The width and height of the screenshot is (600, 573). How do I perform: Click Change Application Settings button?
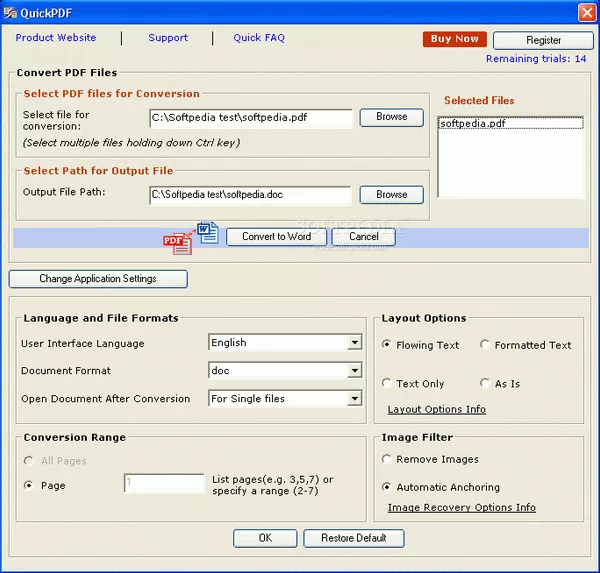(98, 279)
